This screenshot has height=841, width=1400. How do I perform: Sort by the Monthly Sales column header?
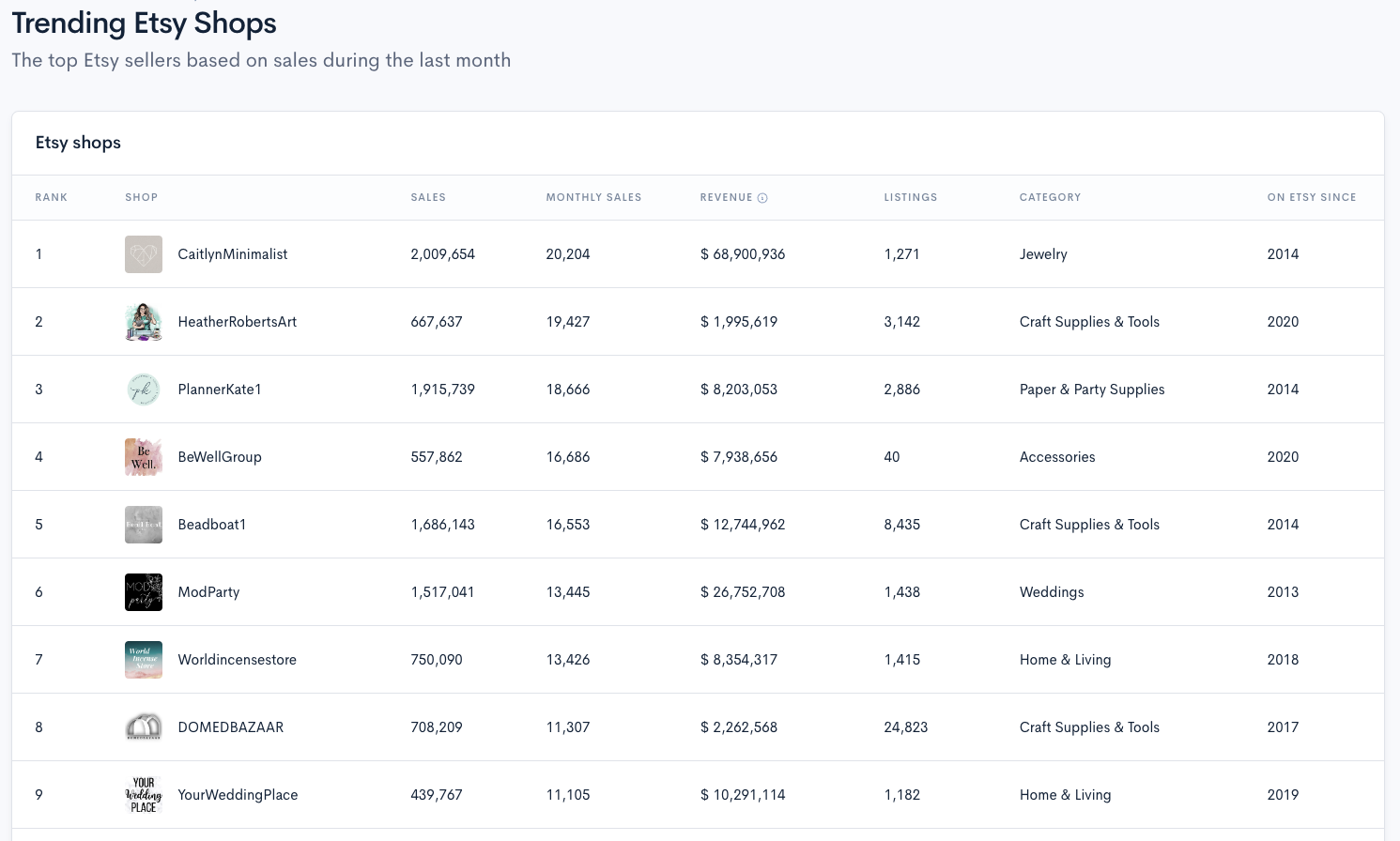(593, 198)
